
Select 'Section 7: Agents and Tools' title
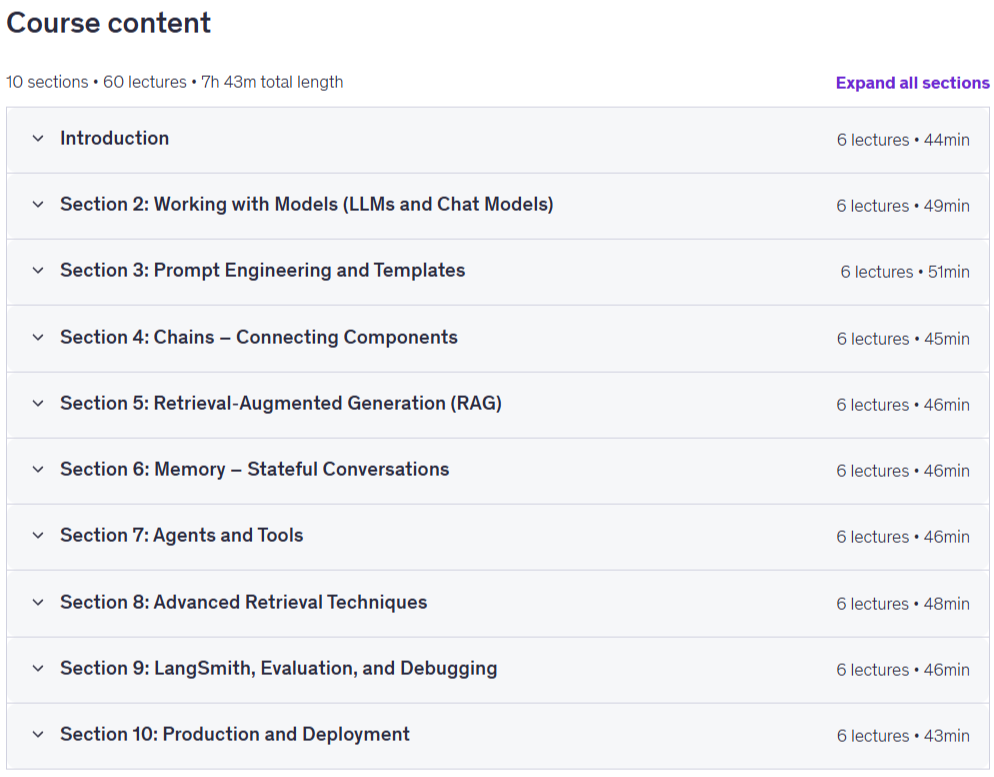[x=182, y=536]
